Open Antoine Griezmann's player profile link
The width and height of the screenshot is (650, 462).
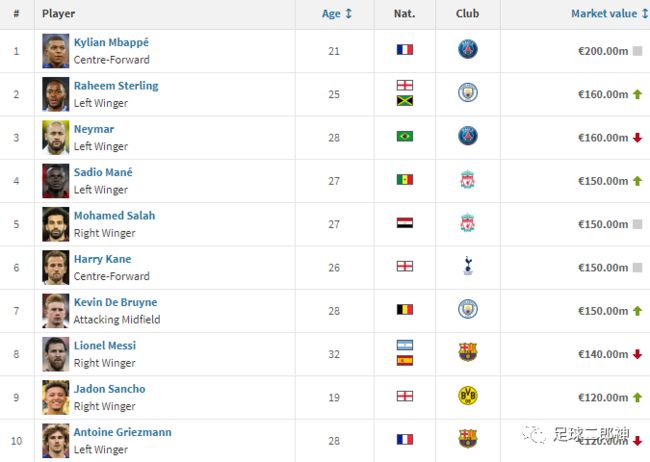pyautogui.click(x=122, y=432)
